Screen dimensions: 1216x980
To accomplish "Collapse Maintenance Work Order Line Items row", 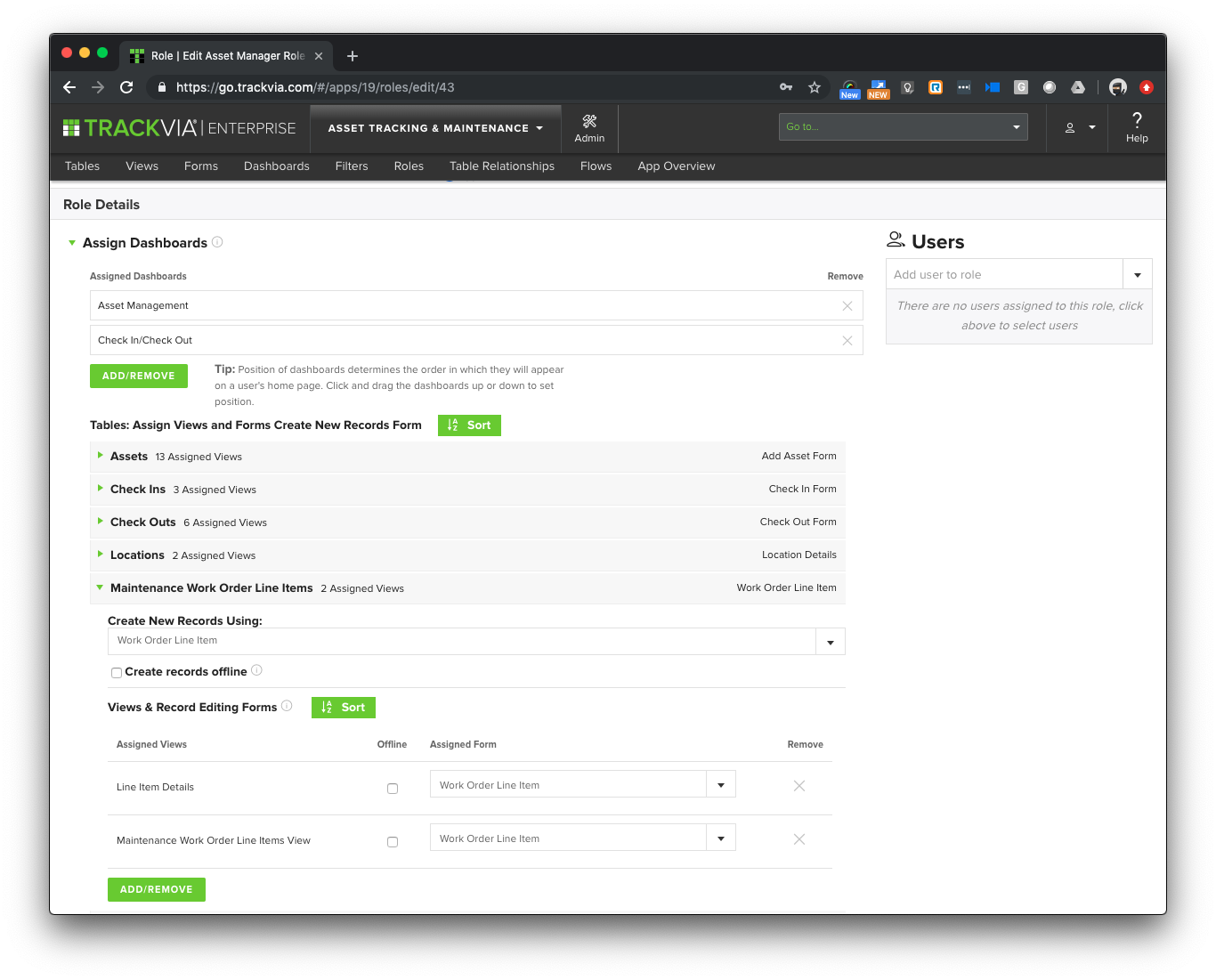I will click(x=100, y=587).
